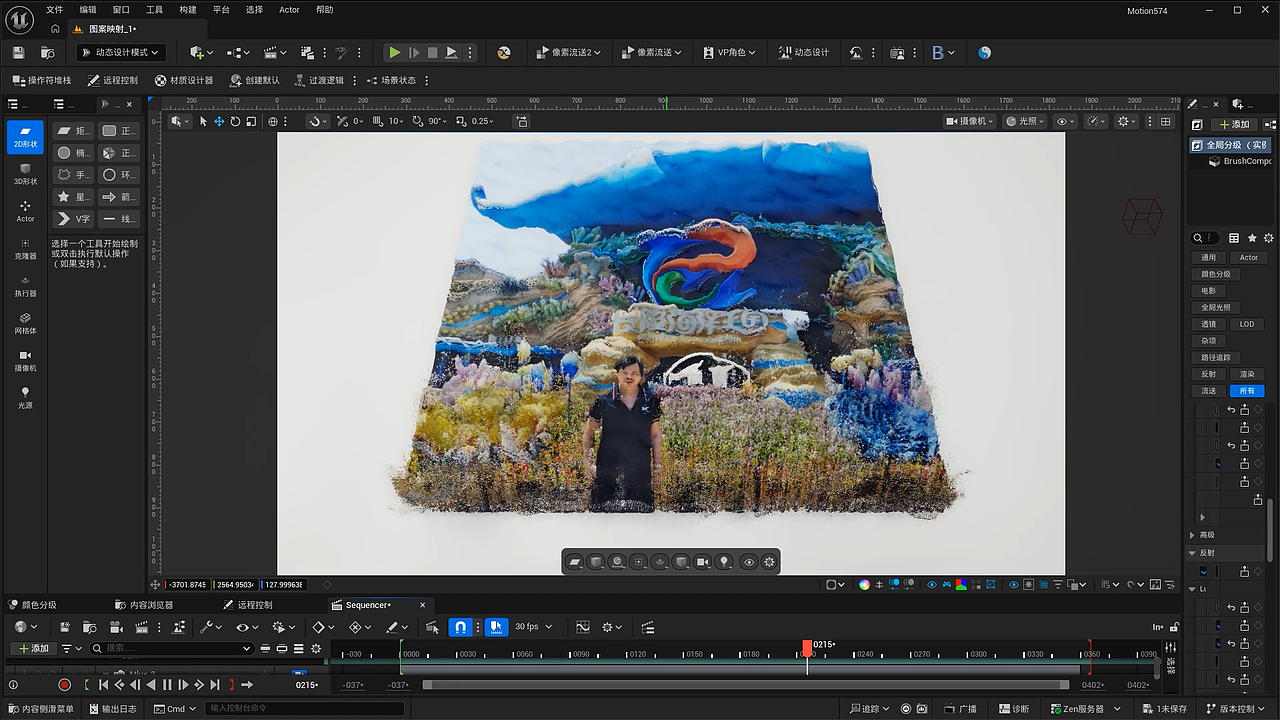This screenshot has width=1280, height=720.
Task: Click the console command input field
Action: [x=305, y=709]
